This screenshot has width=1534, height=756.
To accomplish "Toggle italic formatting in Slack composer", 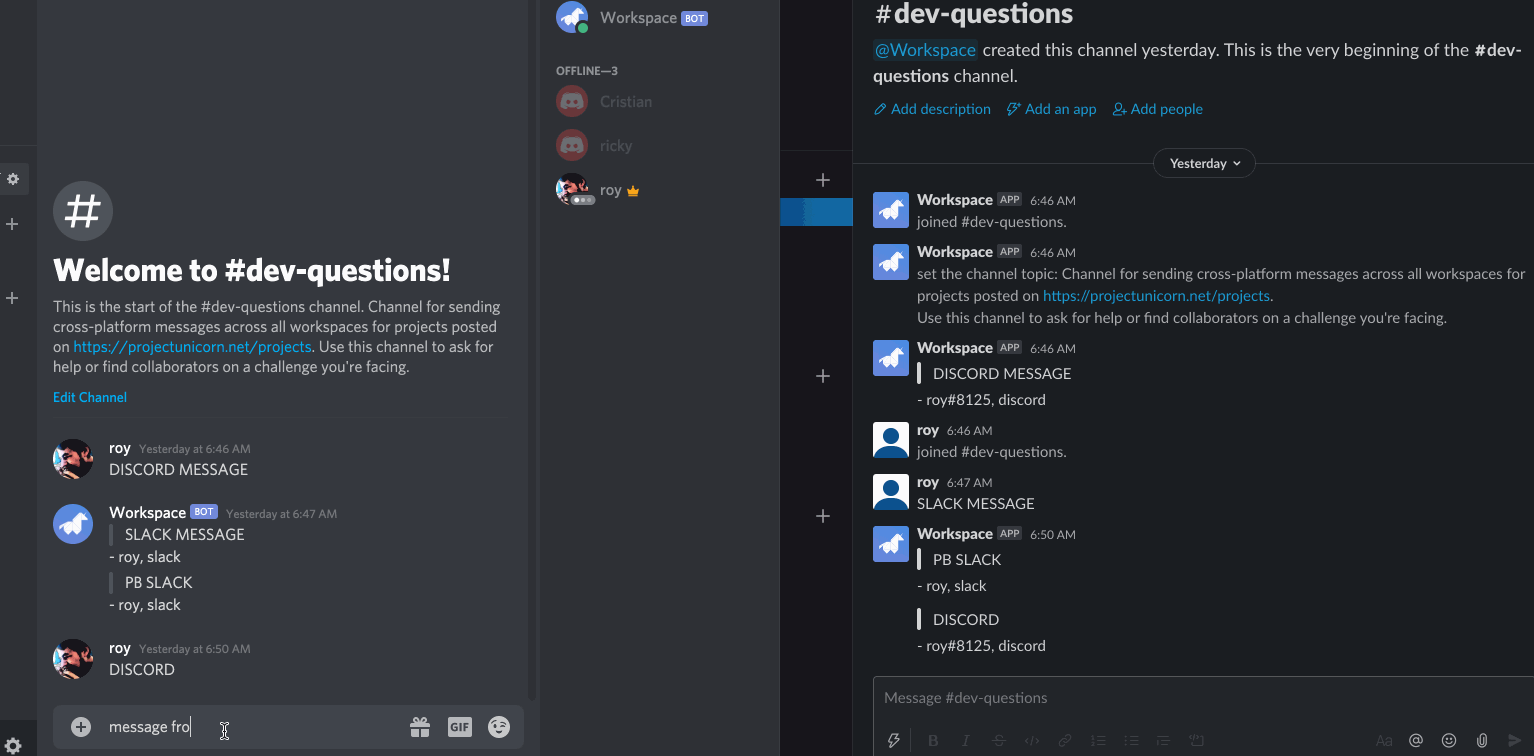I will [966, 741].
